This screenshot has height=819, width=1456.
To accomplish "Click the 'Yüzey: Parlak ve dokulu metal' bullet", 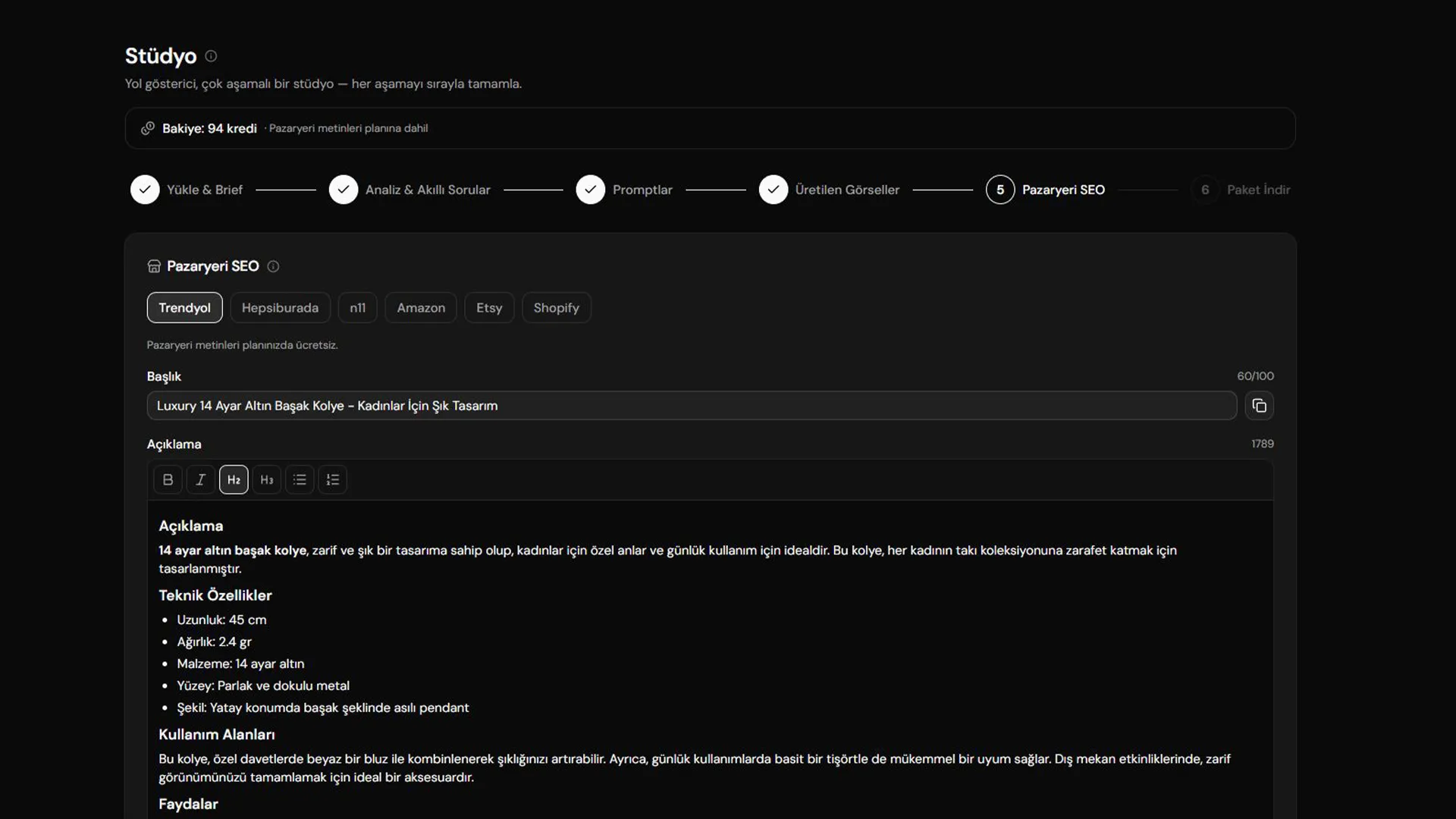I will click(263, 686).
